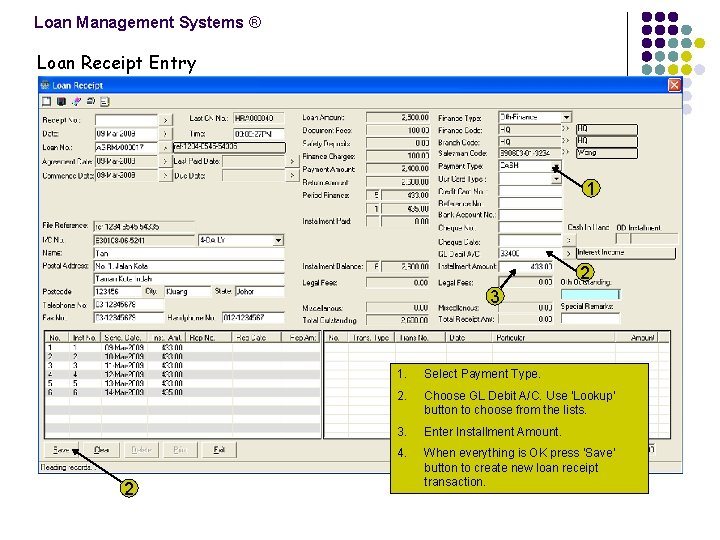
Task: Click the Cheque No. input field
Action: point(530,227)
